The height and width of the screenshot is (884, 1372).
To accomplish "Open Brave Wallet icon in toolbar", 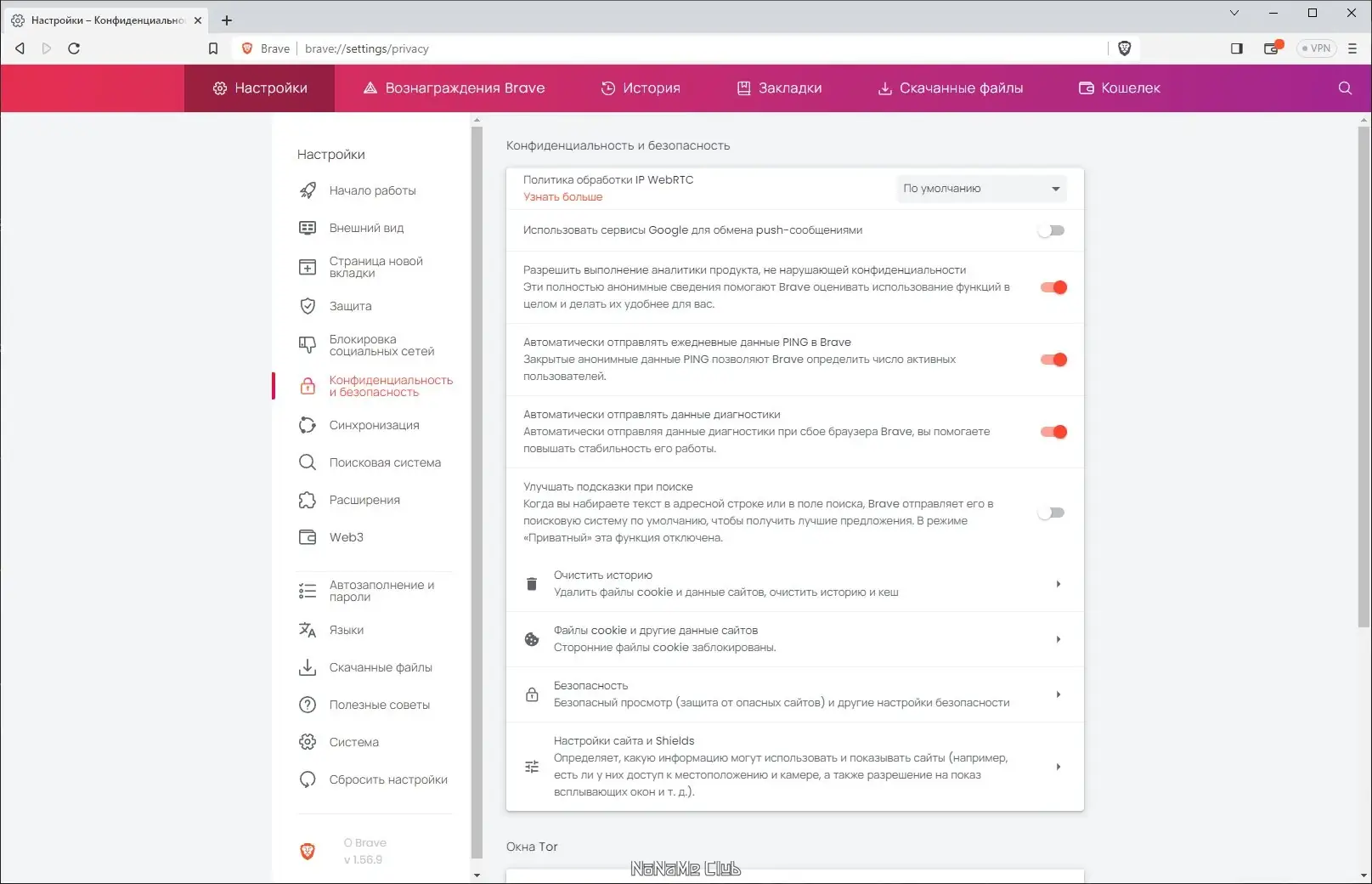I will (1272, 48).
